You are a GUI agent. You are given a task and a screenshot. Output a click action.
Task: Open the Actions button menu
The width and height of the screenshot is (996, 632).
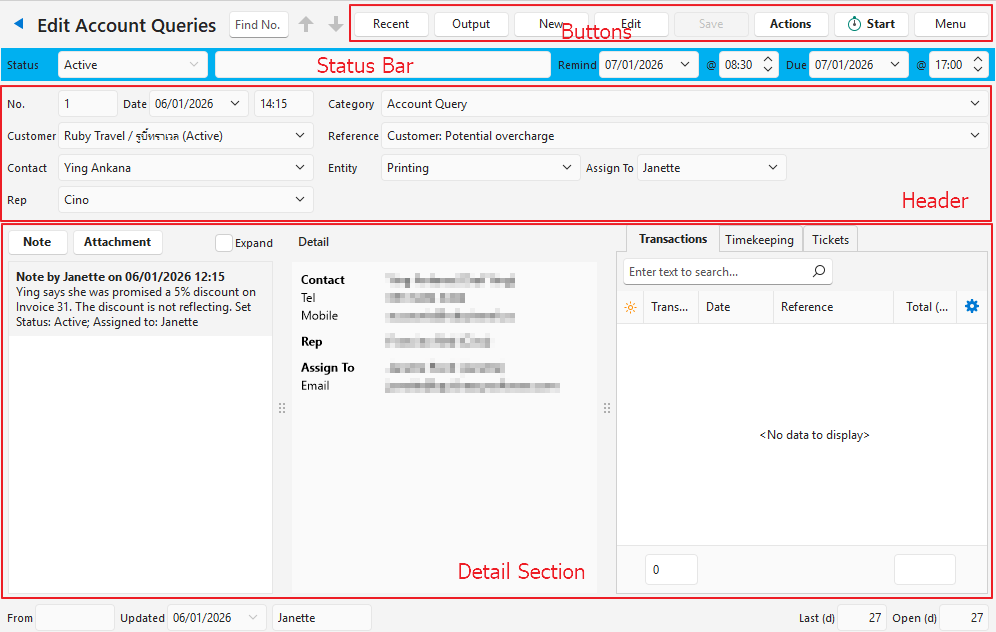point(790,24)
